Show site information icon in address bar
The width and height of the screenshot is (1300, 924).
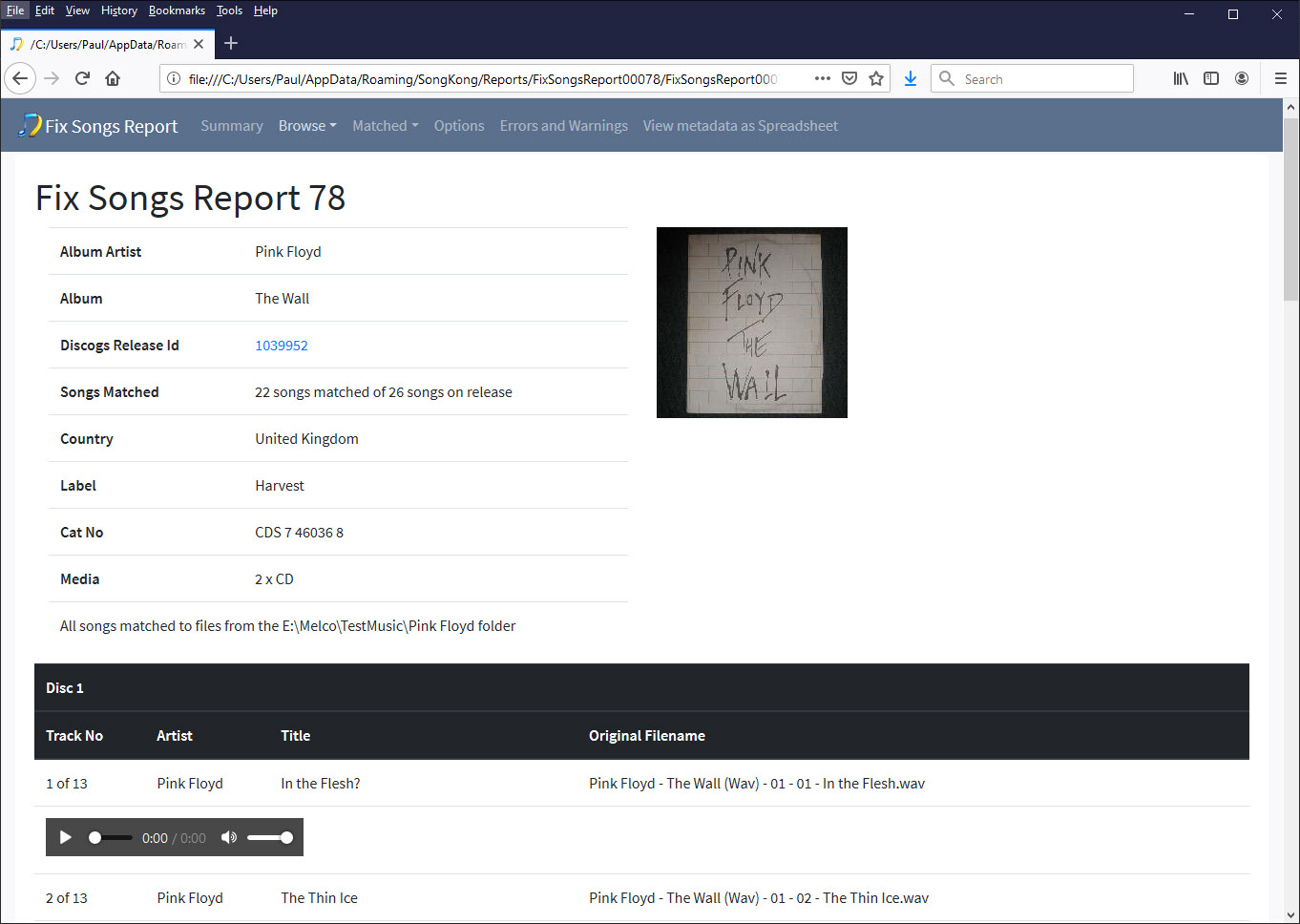pyautogui.click(x=174, y=78)
